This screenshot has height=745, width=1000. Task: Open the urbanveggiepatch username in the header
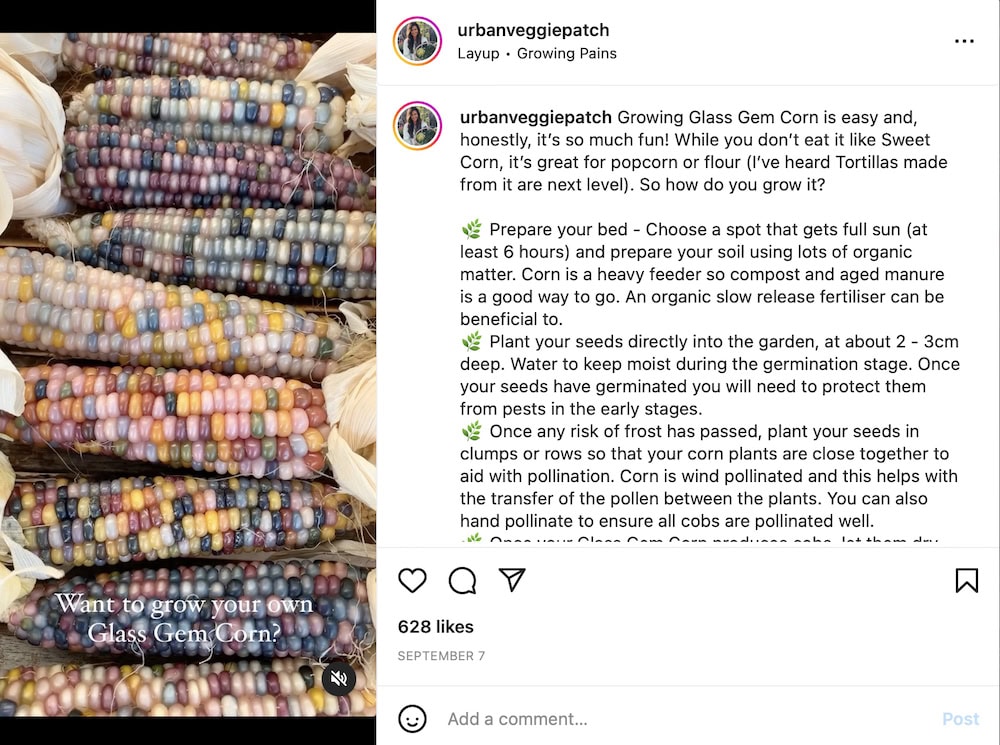[533, 30]
